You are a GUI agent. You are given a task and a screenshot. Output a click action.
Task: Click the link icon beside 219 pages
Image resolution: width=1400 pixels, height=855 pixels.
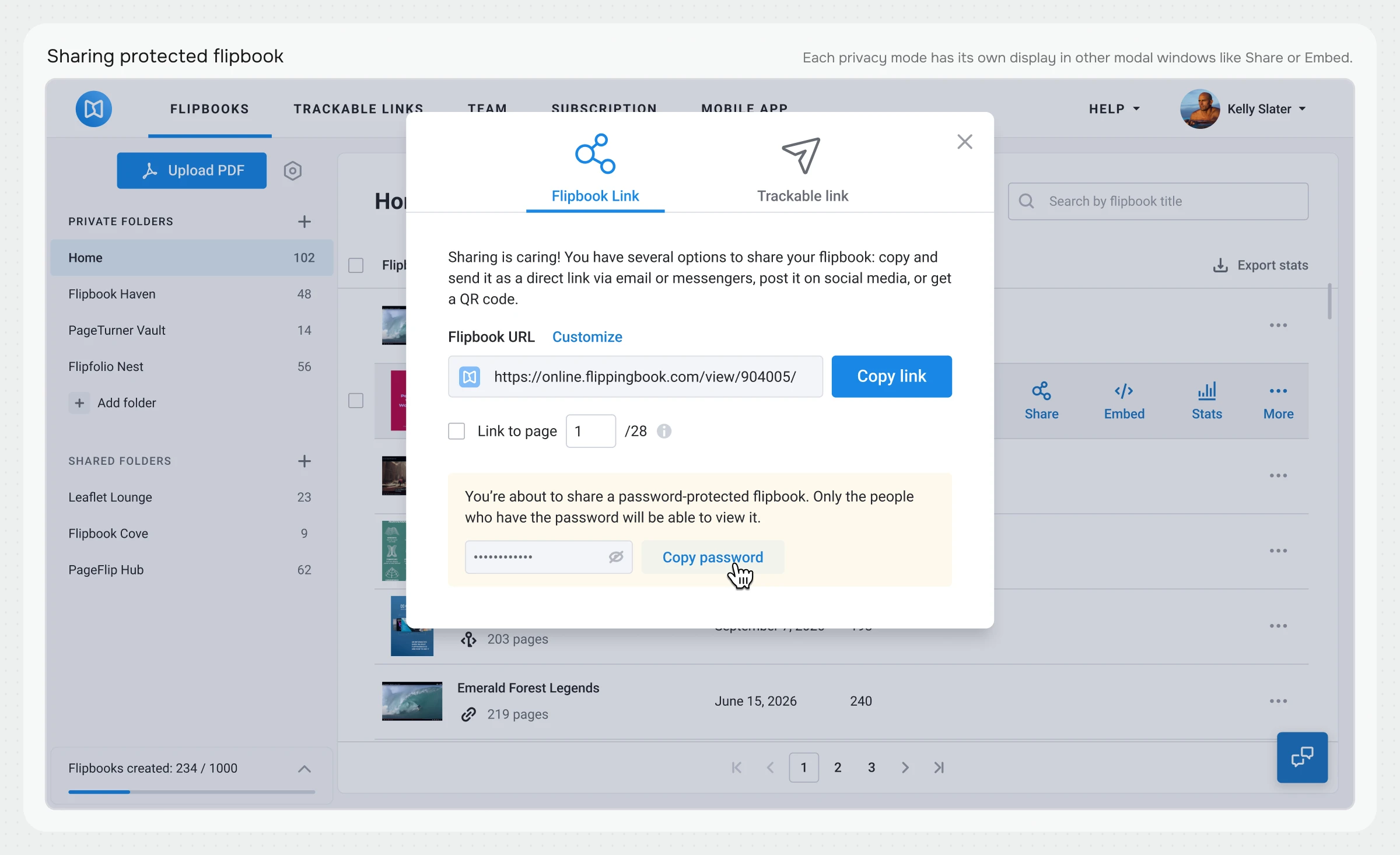(x=468, y=714)
